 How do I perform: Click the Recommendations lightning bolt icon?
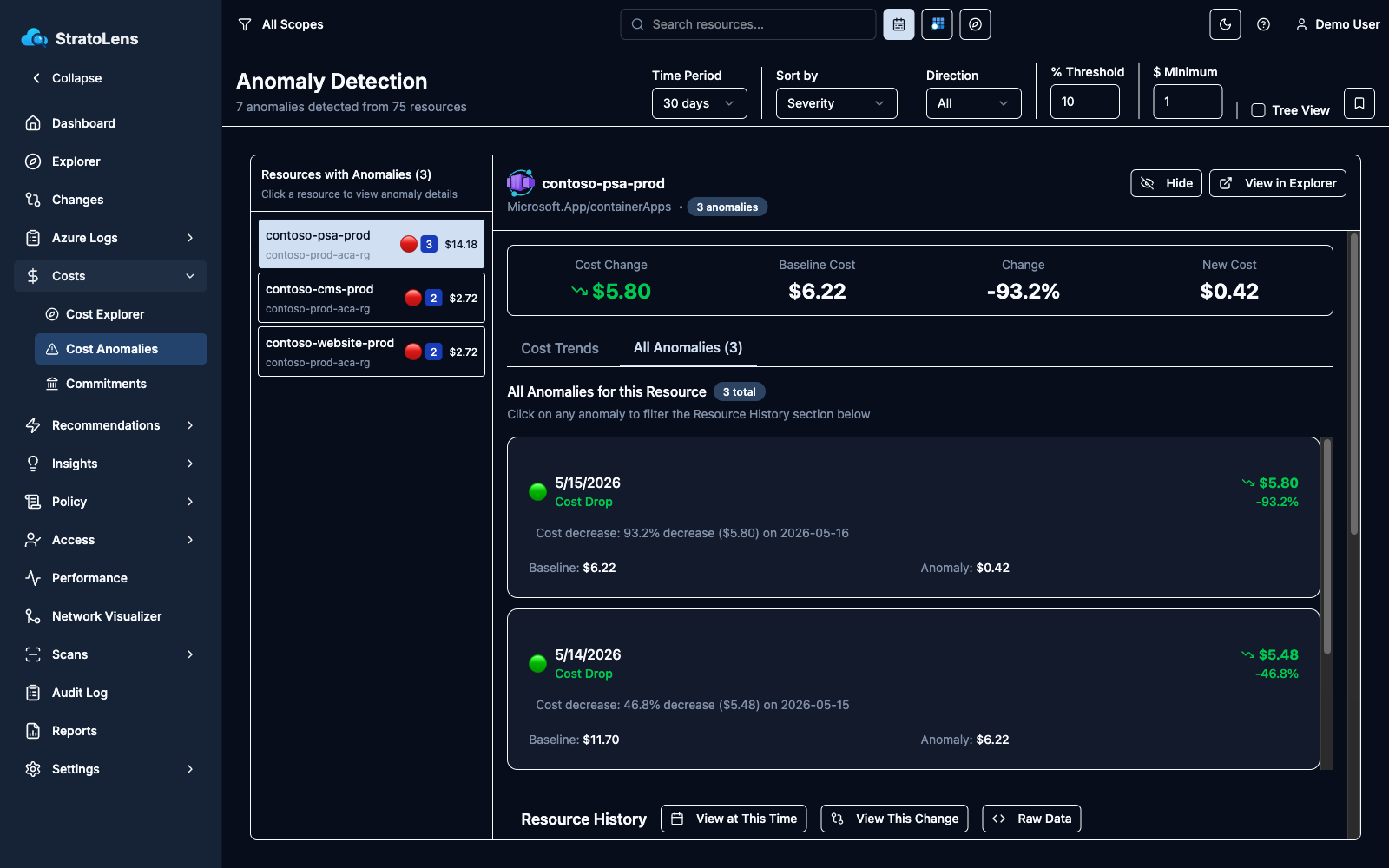coord(33,425)
